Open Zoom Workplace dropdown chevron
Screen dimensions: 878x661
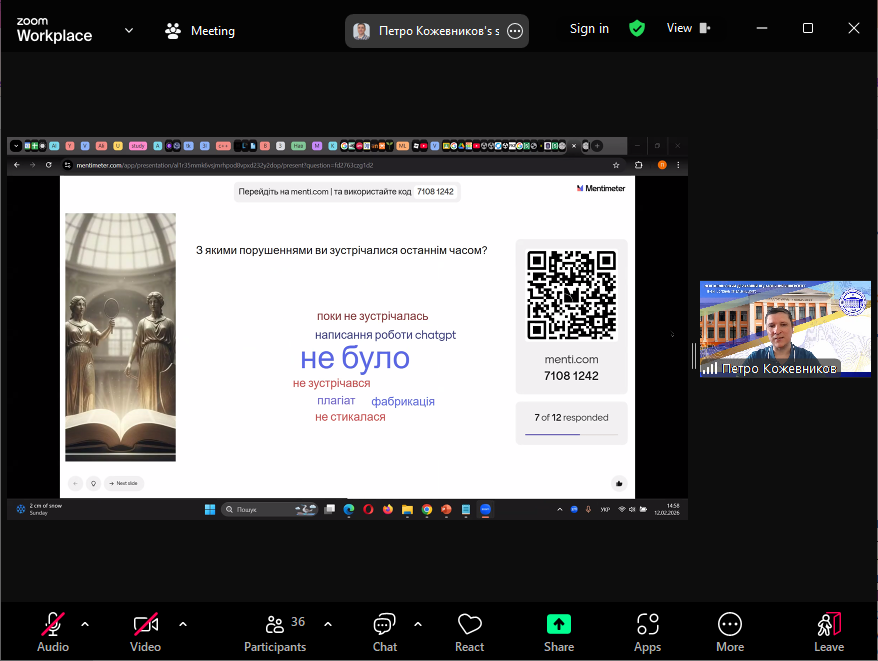129,30
